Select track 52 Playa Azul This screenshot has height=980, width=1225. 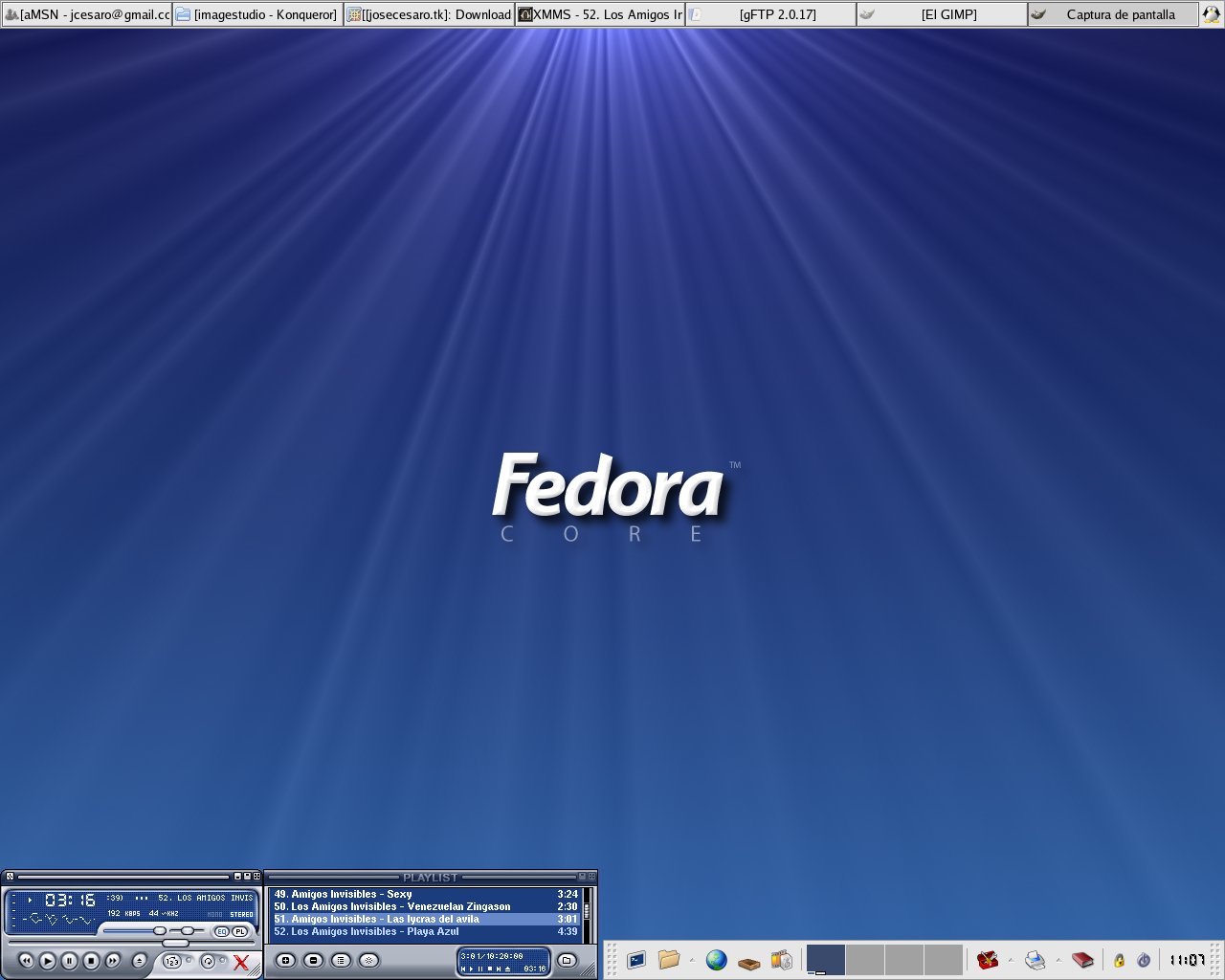[426, 931]
